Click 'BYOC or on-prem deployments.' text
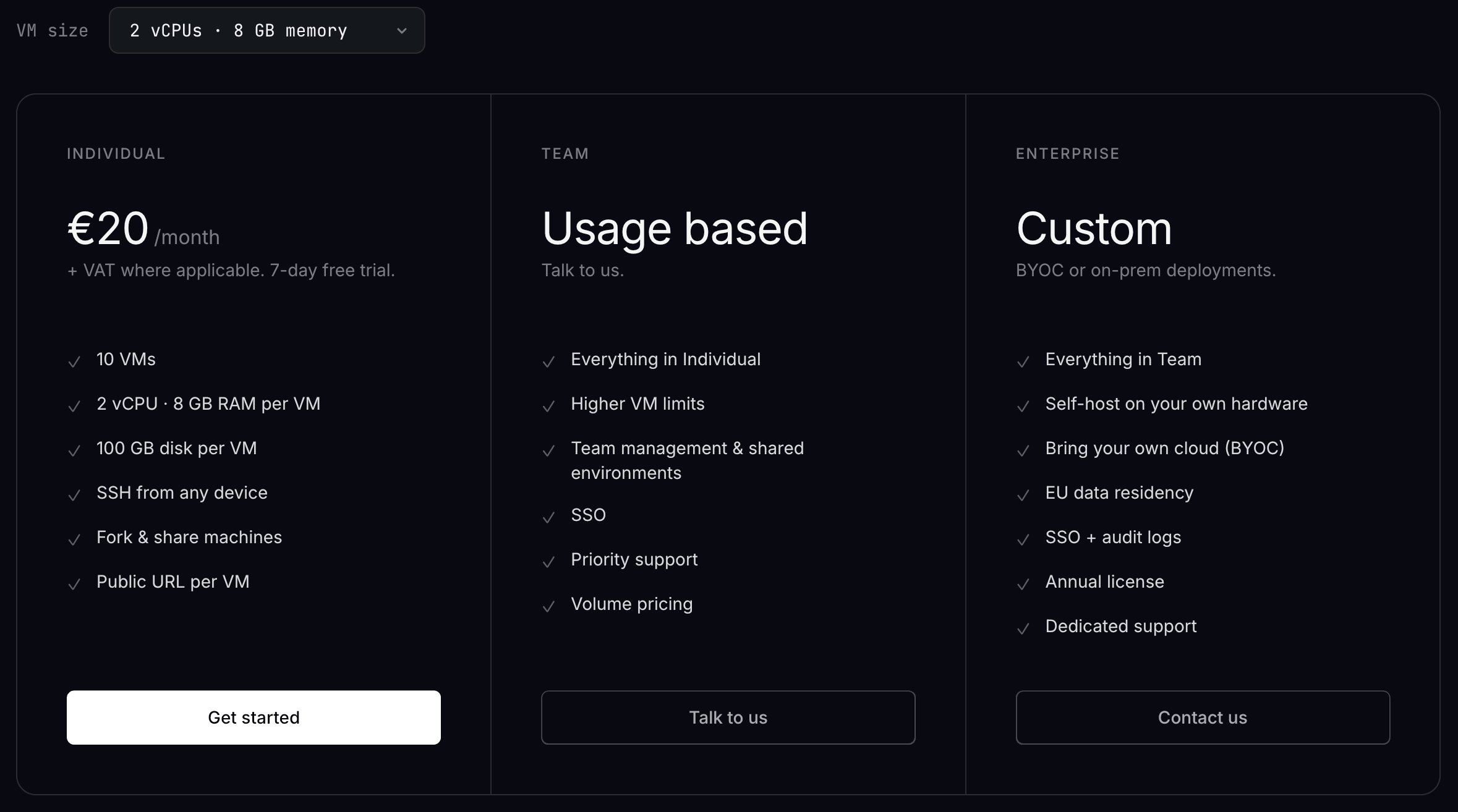 [x=1146, y=270]
